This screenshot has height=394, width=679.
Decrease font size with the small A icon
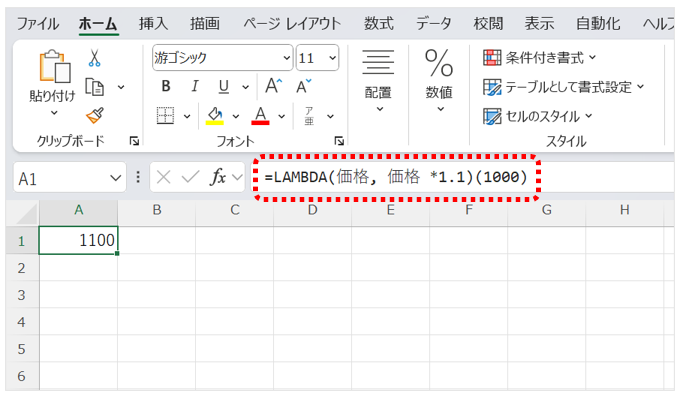pos(304,86)
